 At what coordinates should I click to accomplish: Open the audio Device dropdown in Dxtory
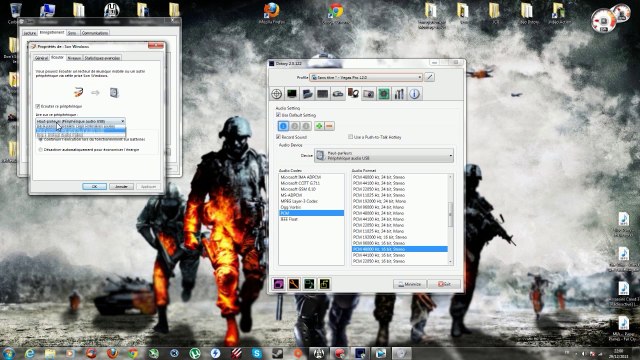[x=384, y=156]
